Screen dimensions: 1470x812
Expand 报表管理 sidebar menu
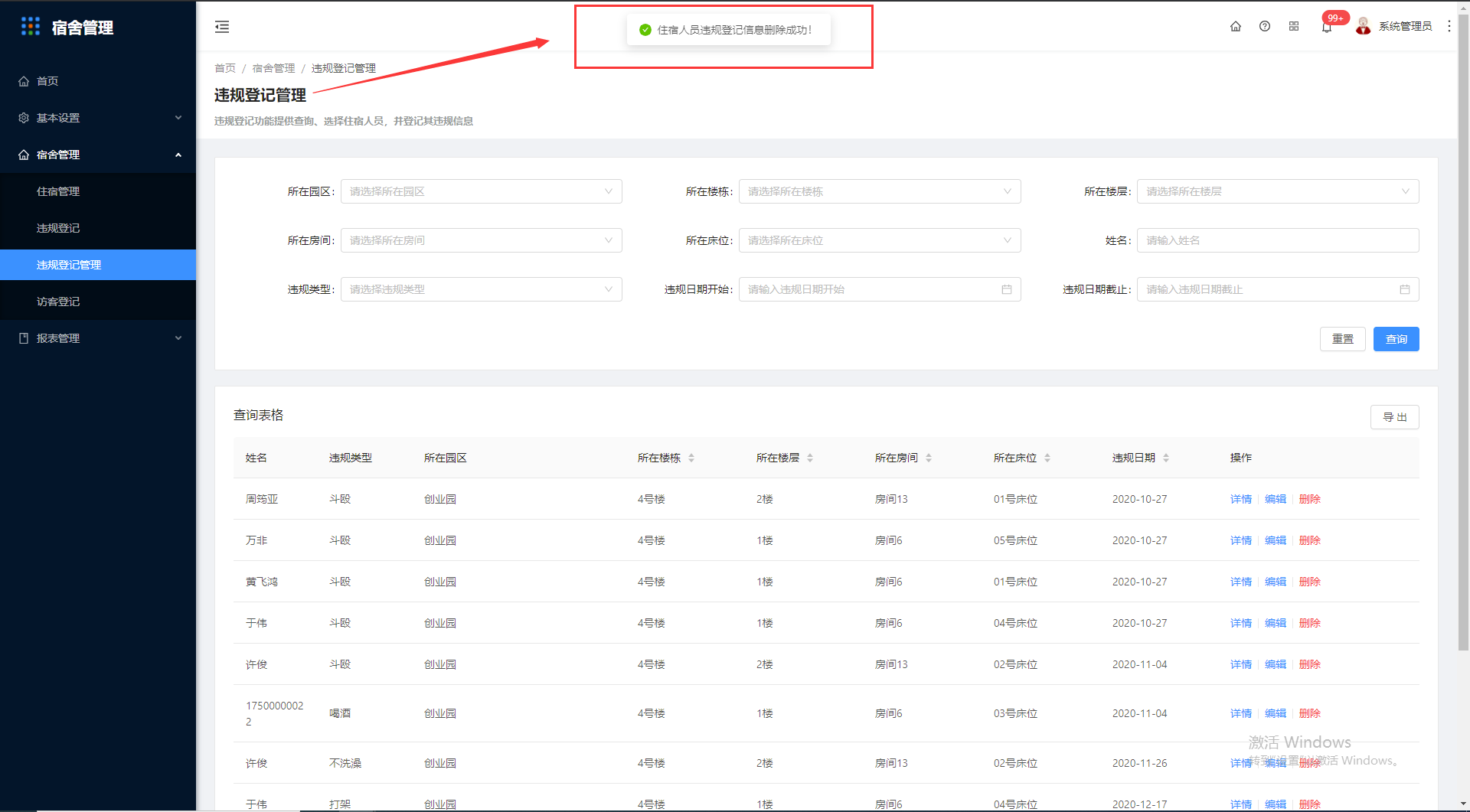click(98, 338)
